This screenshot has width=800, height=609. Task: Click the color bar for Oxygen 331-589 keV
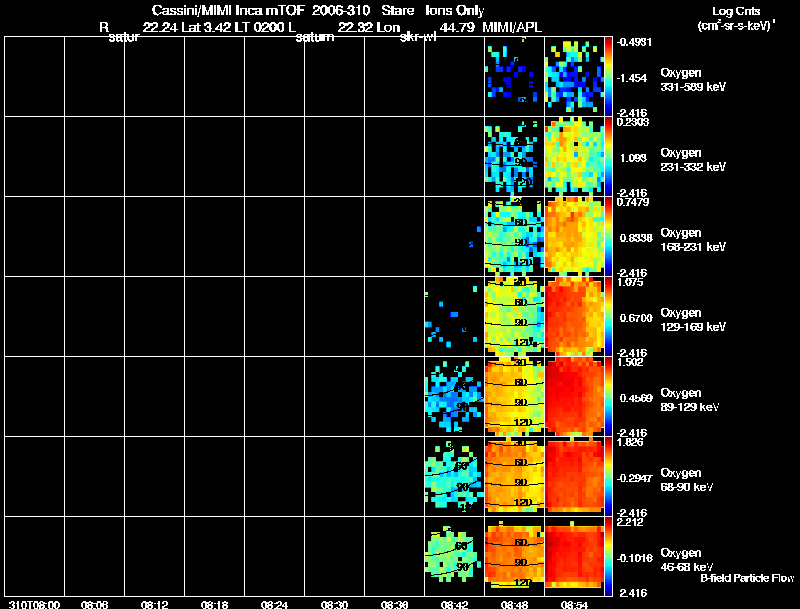coord(609,77)
